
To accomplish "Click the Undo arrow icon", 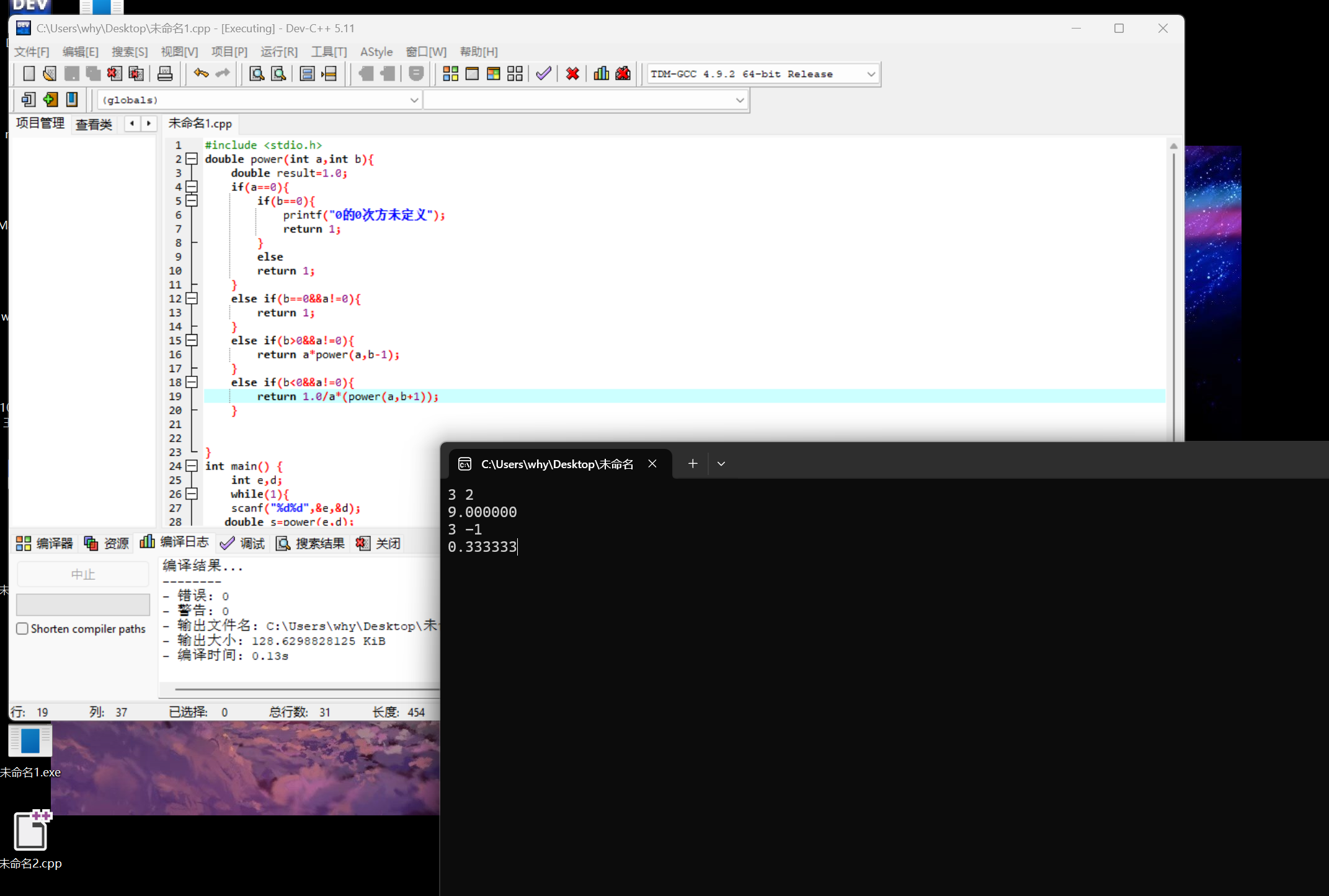I will pyautogui.click(x=201, y=74).
